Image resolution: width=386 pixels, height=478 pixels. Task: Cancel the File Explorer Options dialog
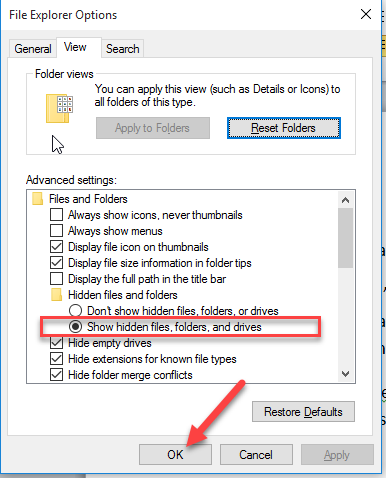[256, 455]
